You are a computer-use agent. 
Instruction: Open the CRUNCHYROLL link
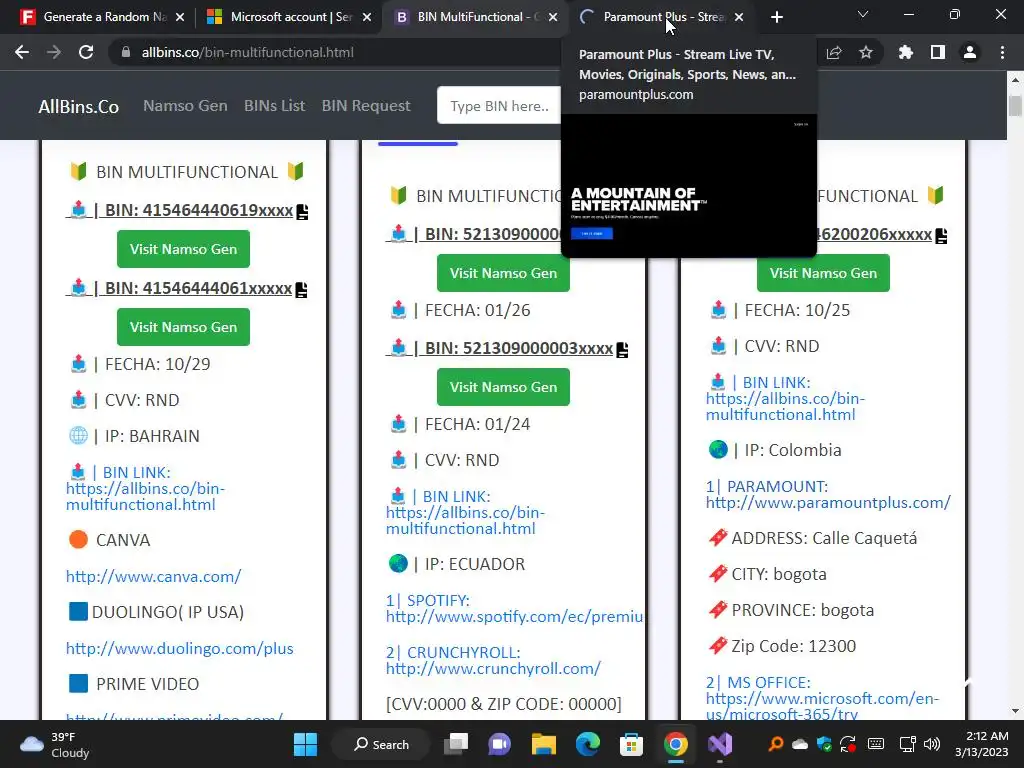tap(493, 661)
